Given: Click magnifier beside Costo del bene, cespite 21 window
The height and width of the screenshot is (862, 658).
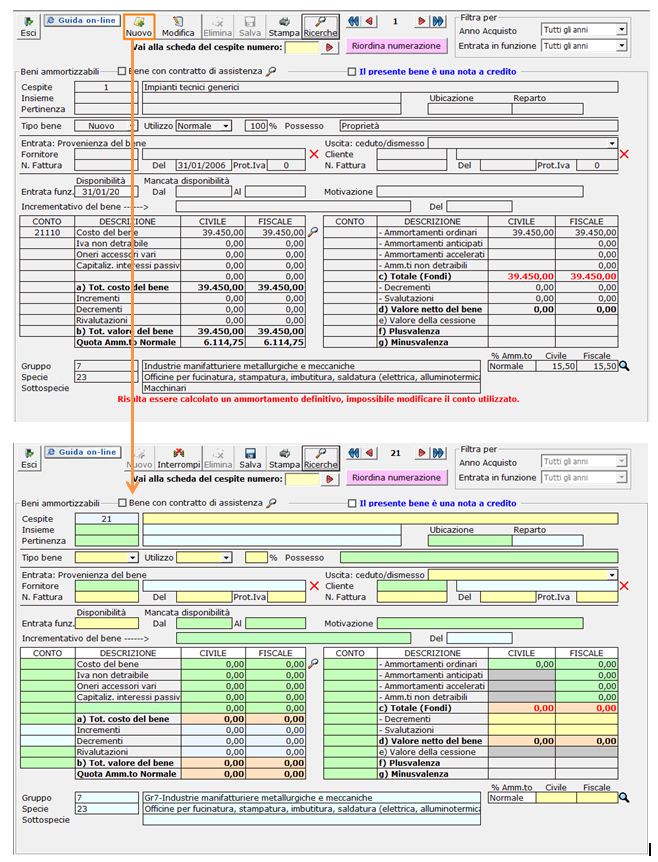Looking at the screenshot, I should coord(313,664).
